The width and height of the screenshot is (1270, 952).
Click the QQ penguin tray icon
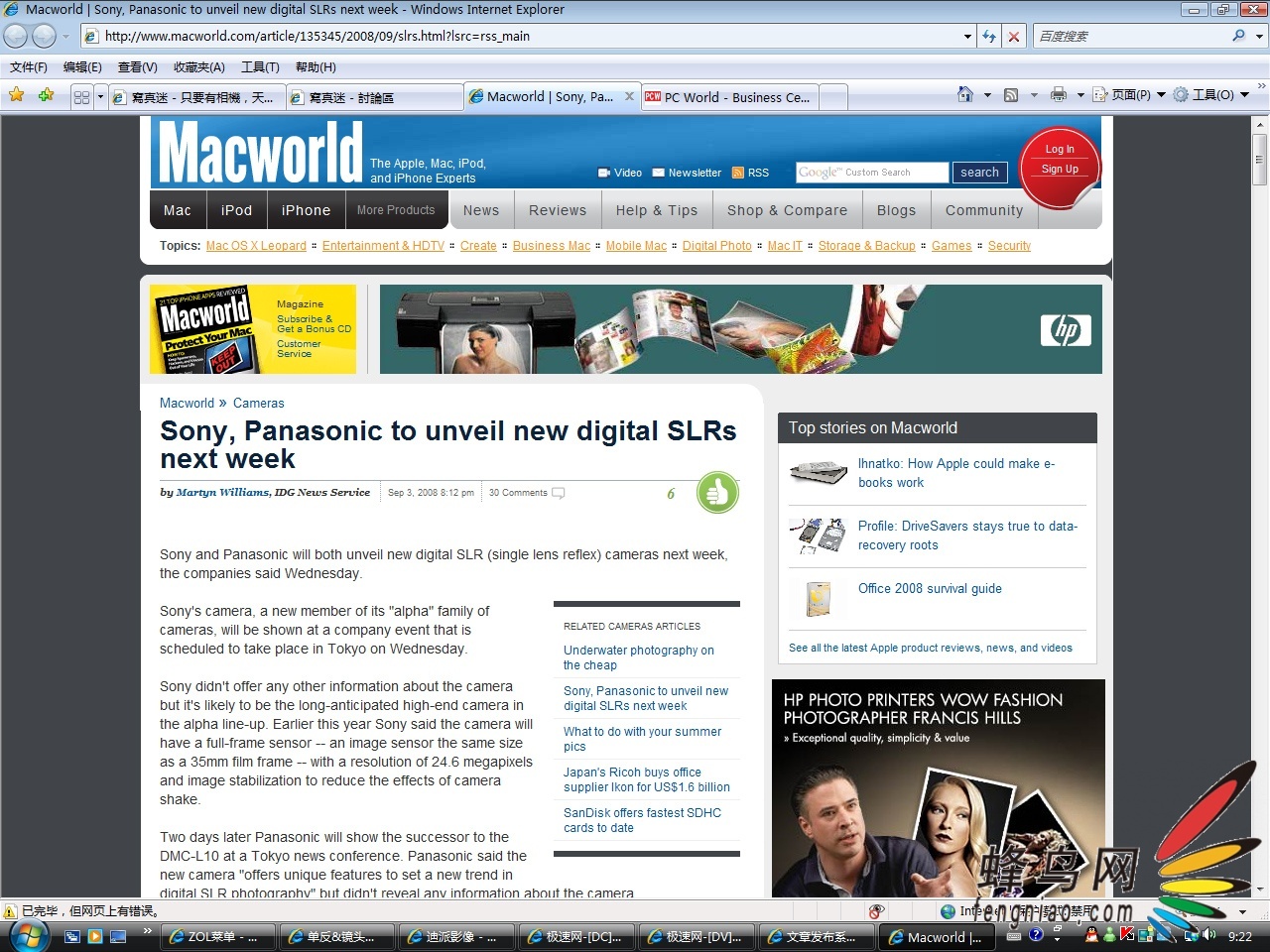click(1091, 934)
